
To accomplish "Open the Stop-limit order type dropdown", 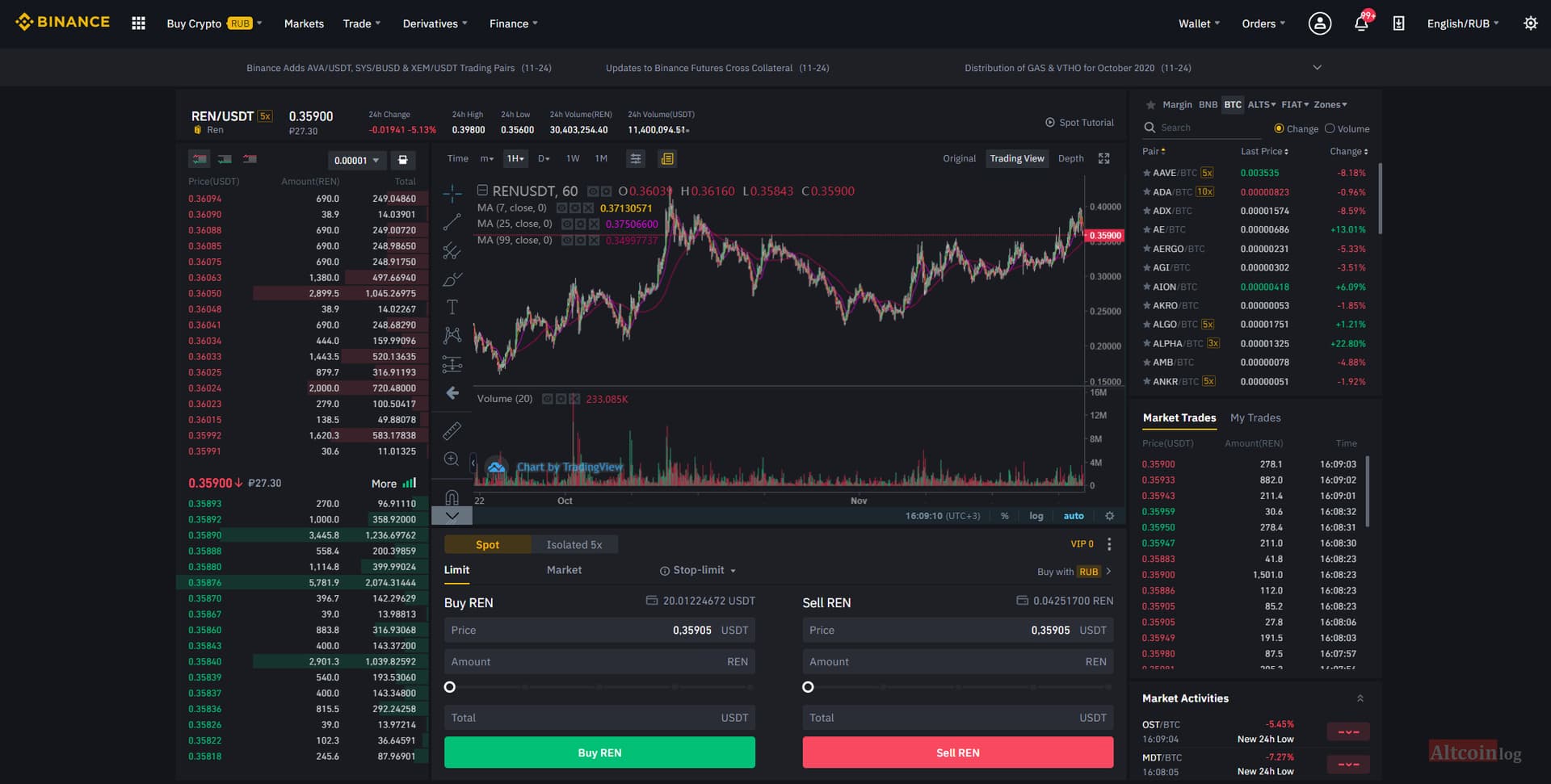I will pyautogui.click(x=698, y=570).
